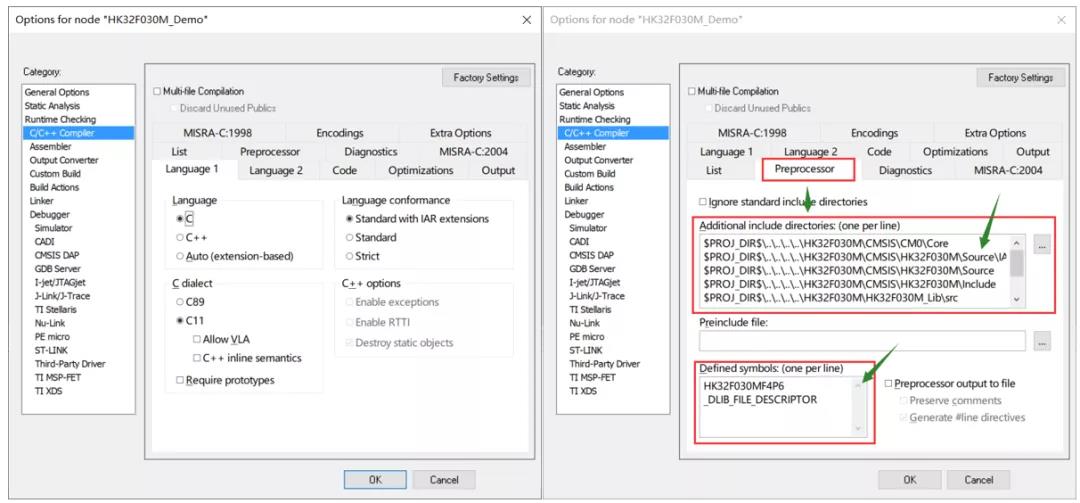Select General Options category in left dialog

click(x=57, y=92)
